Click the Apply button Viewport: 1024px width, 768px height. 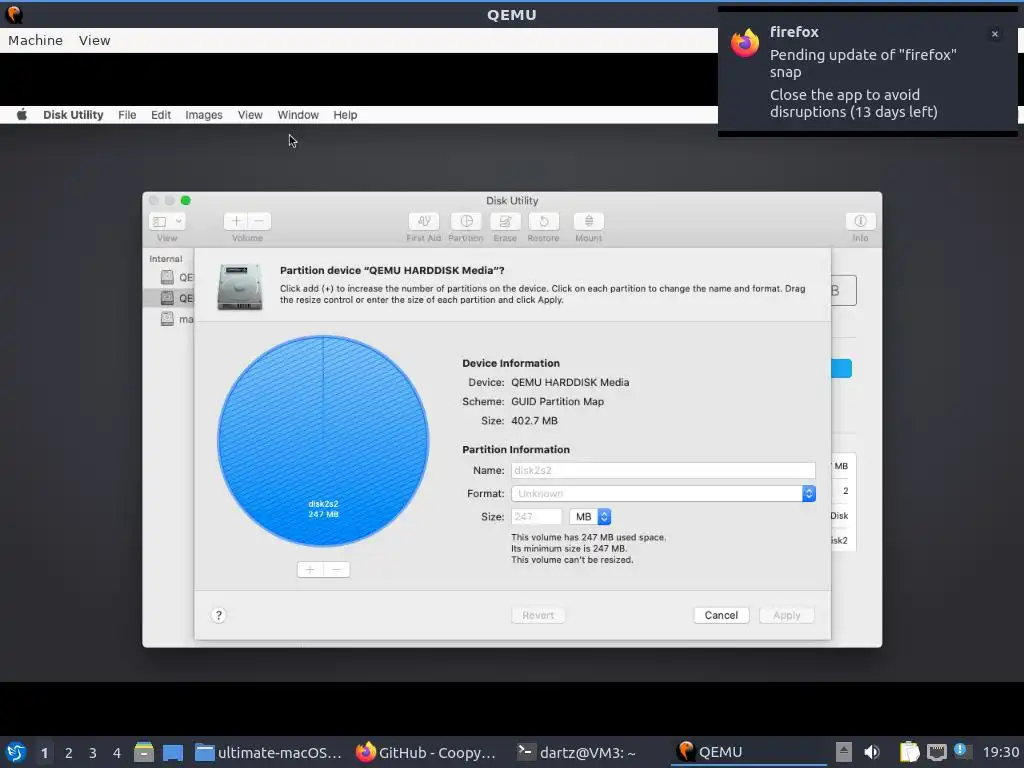[786, 615]
